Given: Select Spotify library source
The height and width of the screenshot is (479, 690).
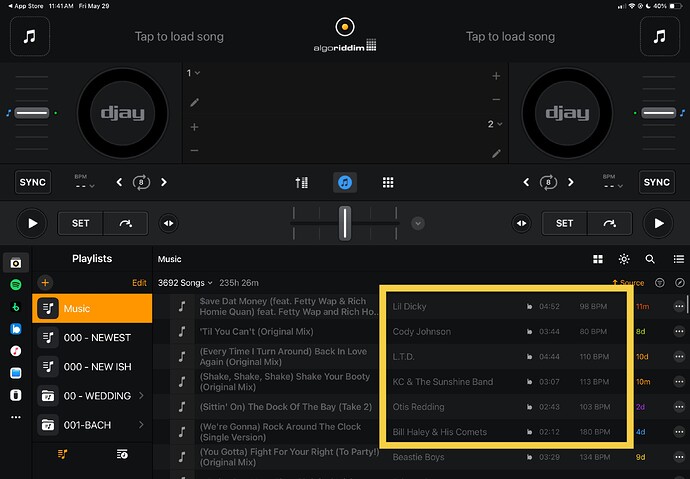Looking at the screenshot, I should tap(16, 285).
